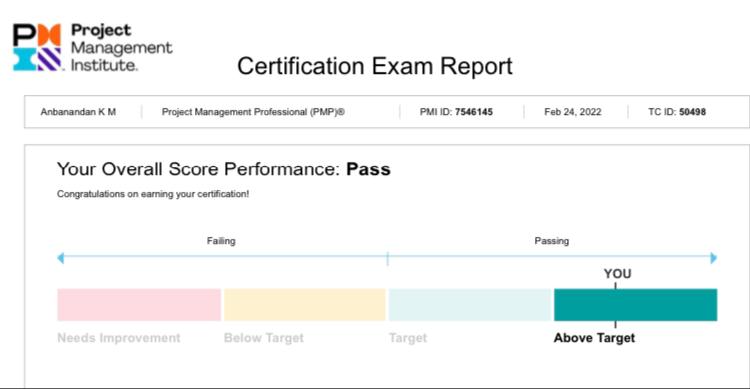Click the Certification Exam Report title
This screenshot has height=389, width=750.
tap(375, 66)
